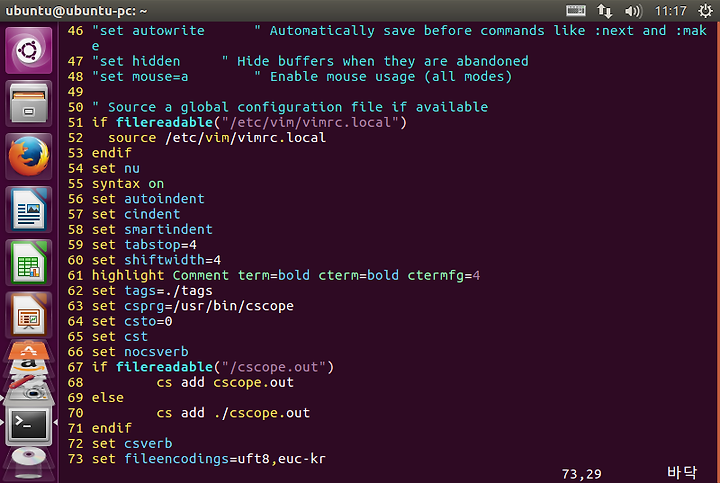Click 'highlight Comment' on line 61

click(x=160, y=275)
